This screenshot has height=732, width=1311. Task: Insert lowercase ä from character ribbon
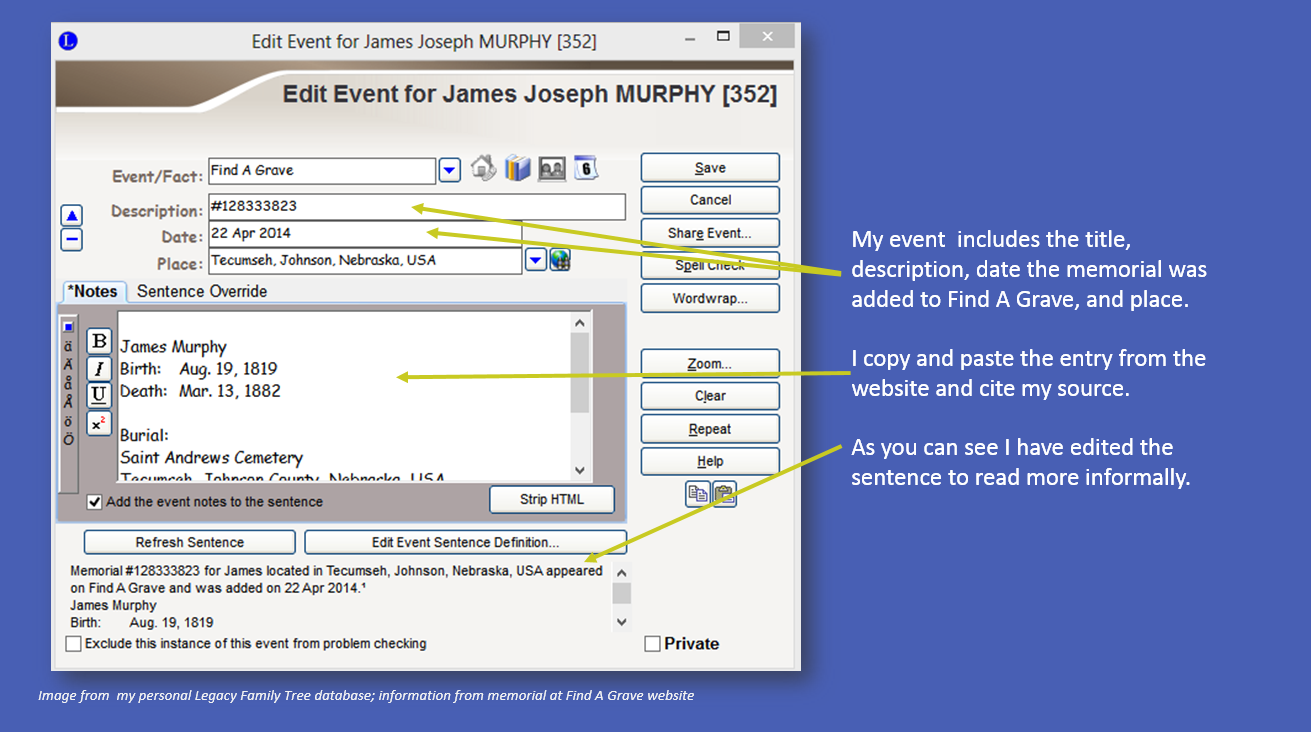68,345
